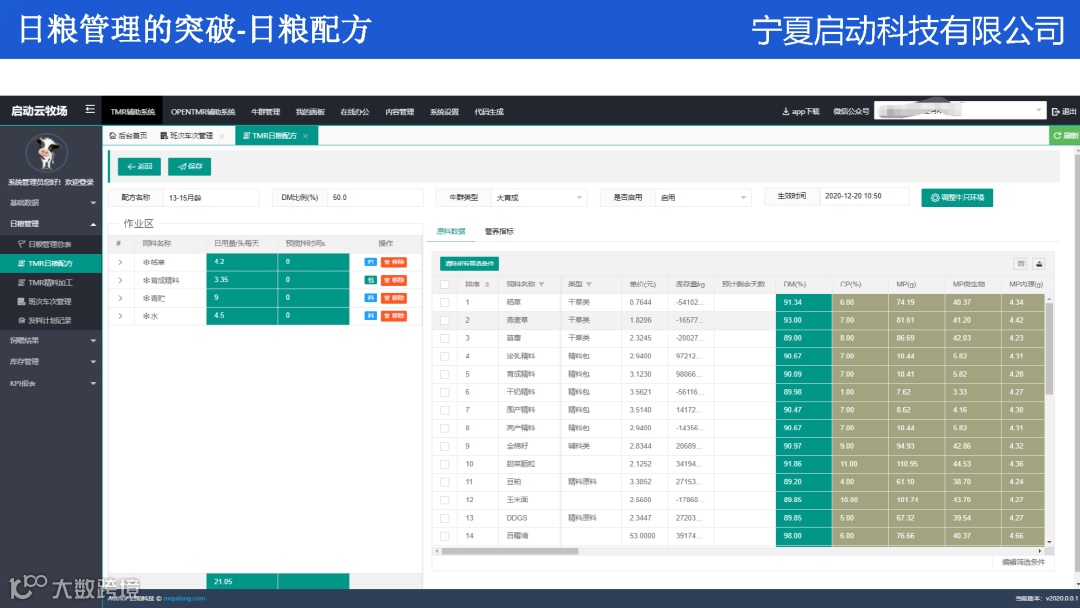Click the 配方名称 input with 13-15月龄
The height and width of the screenshot is (608, 1080).
point(211,198)
